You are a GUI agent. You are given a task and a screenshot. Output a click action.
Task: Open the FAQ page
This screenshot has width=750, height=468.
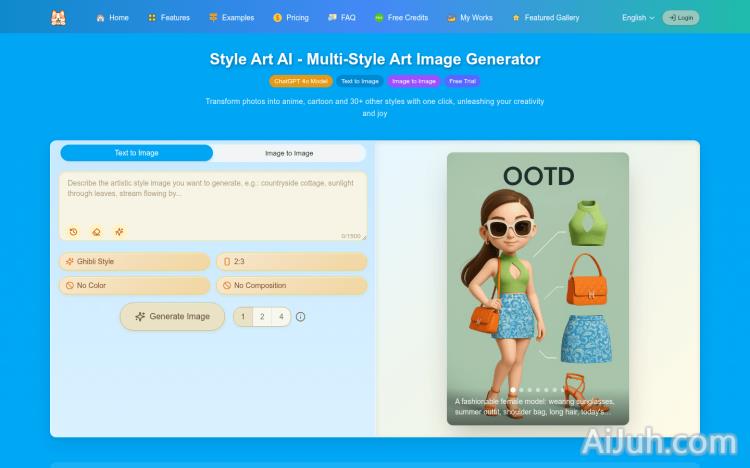342,18
